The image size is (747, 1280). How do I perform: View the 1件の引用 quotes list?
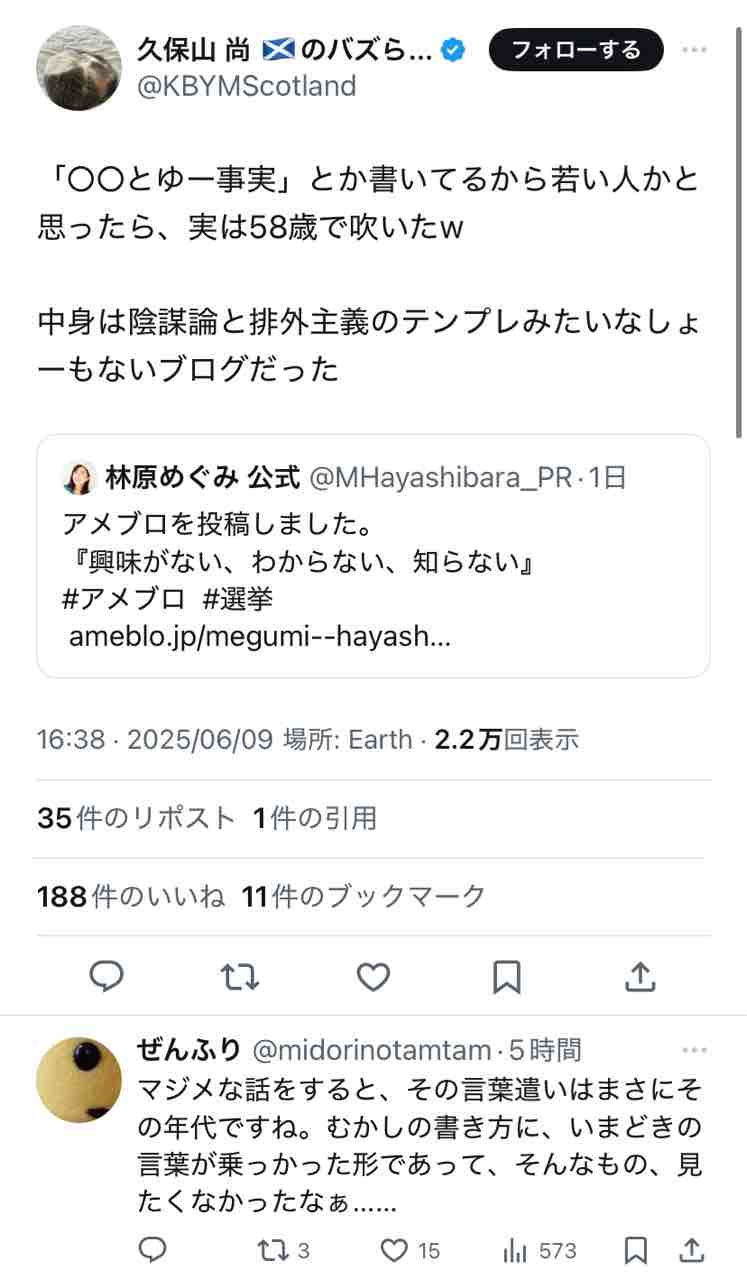click(x=315, y=818)
